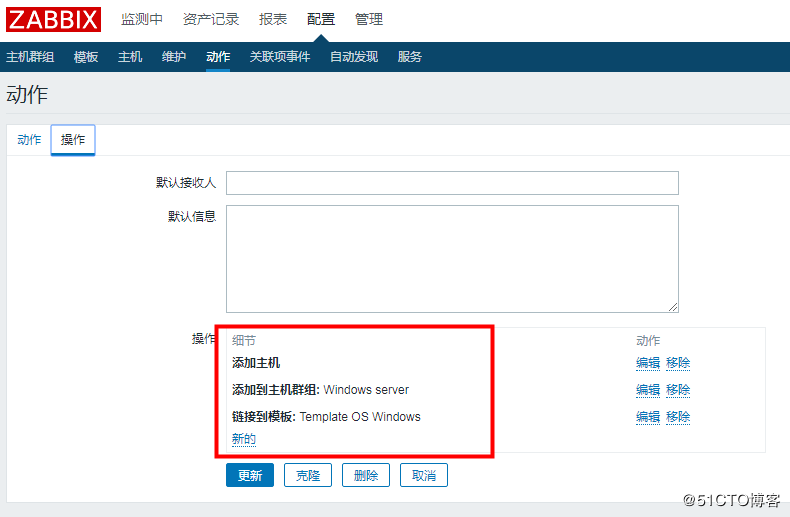Click the ZABBIX logo
Image resolution: width=790 pixels, height=517 pixels.
pyautogui.click(x=53, y=19)
